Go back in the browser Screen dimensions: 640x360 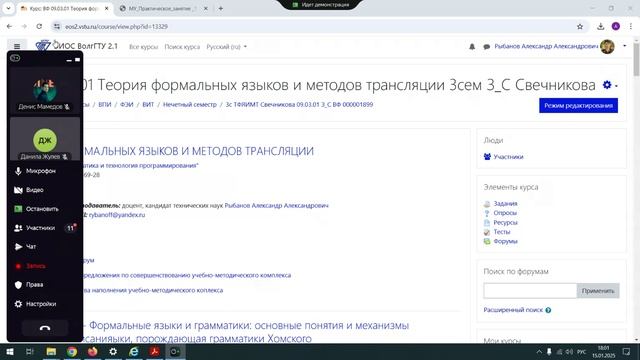9,27
